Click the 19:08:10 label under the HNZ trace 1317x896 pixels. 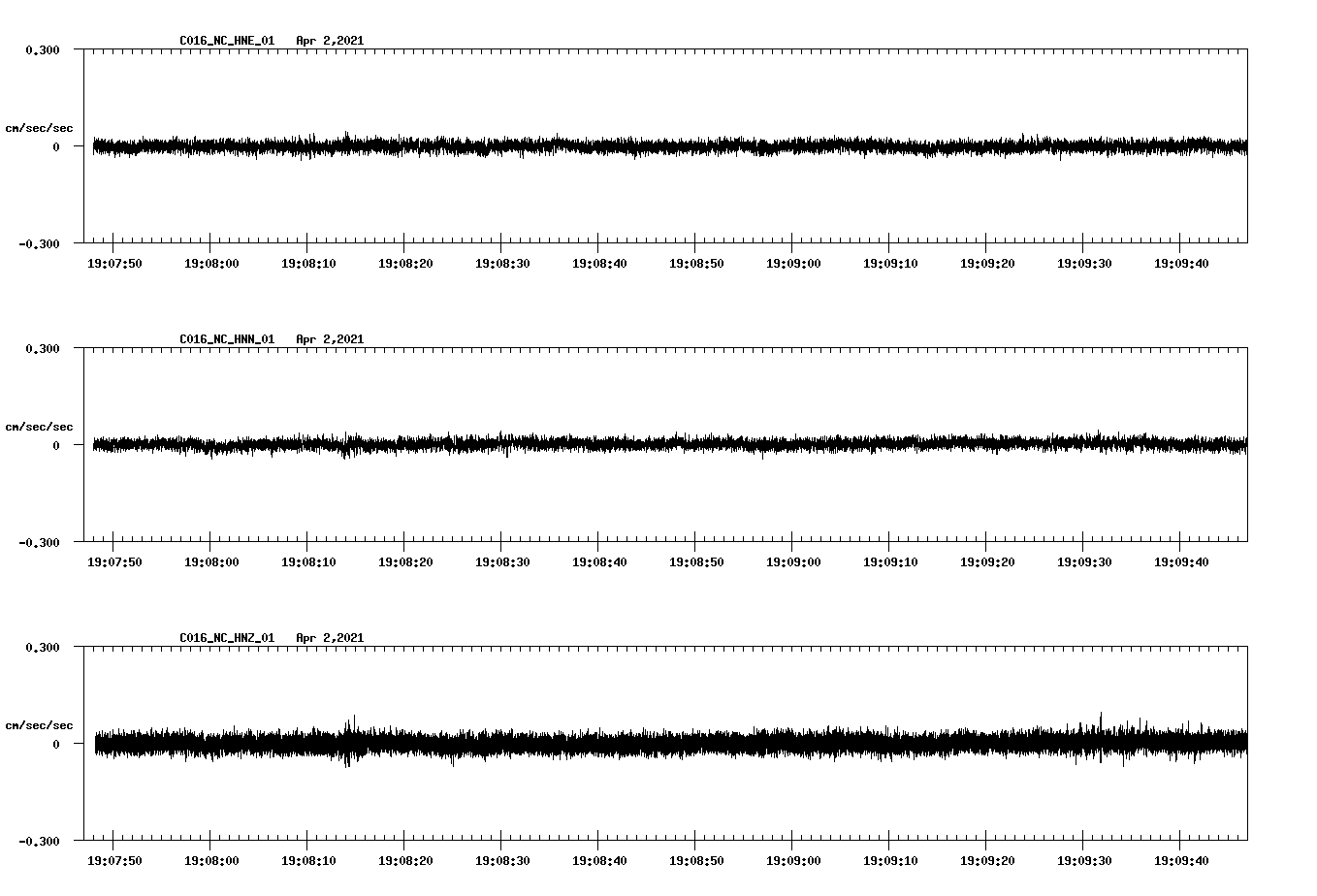coord(310,859)
